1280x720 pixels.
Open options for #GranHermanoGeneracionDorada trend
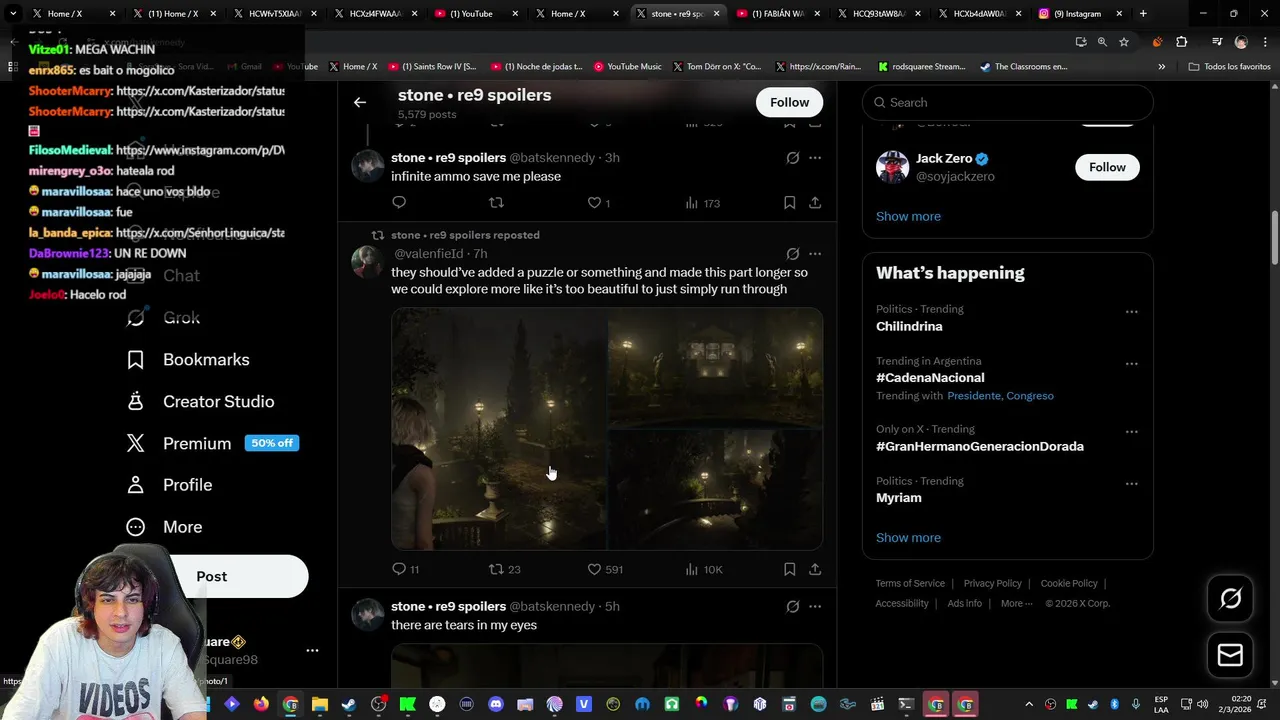point(1131,432)
